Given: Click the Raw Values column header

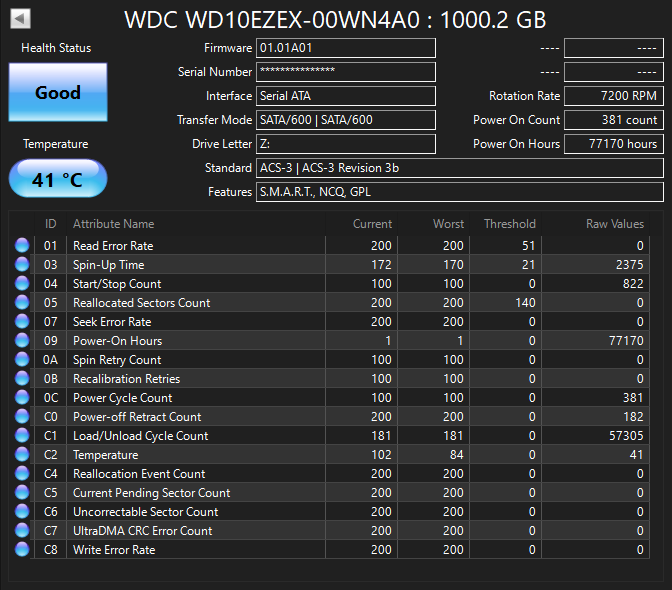Looking at the screenshot, I should coord(595,224).
